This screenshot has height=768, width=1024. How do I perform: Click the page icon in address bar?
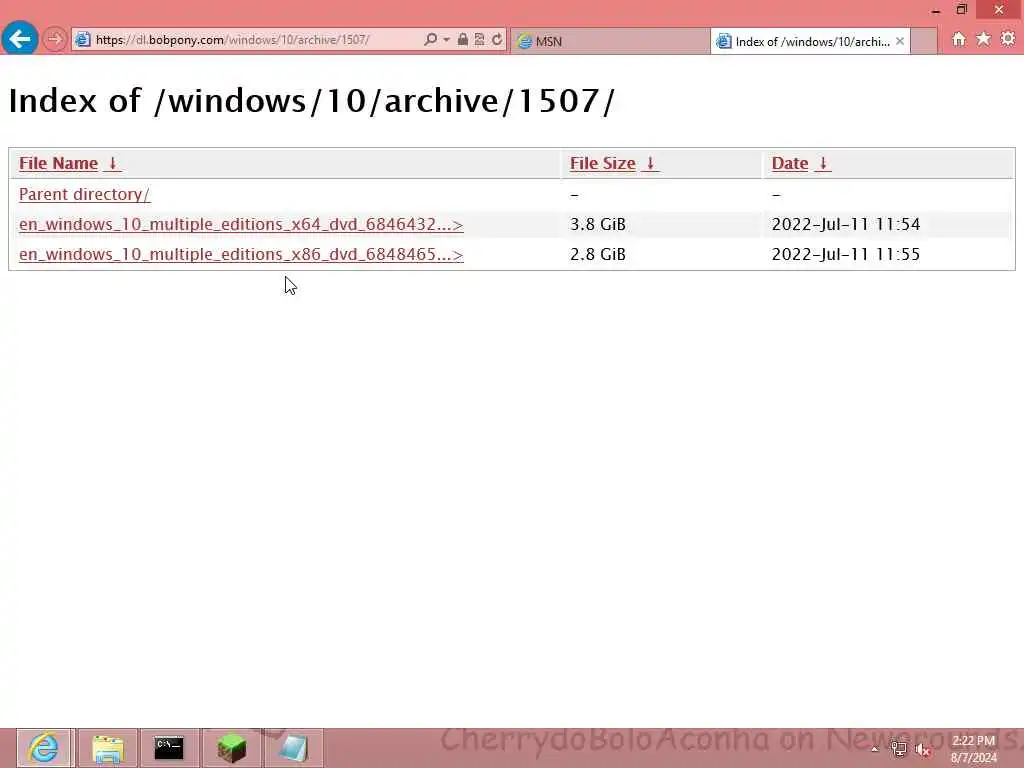point(82,40)
